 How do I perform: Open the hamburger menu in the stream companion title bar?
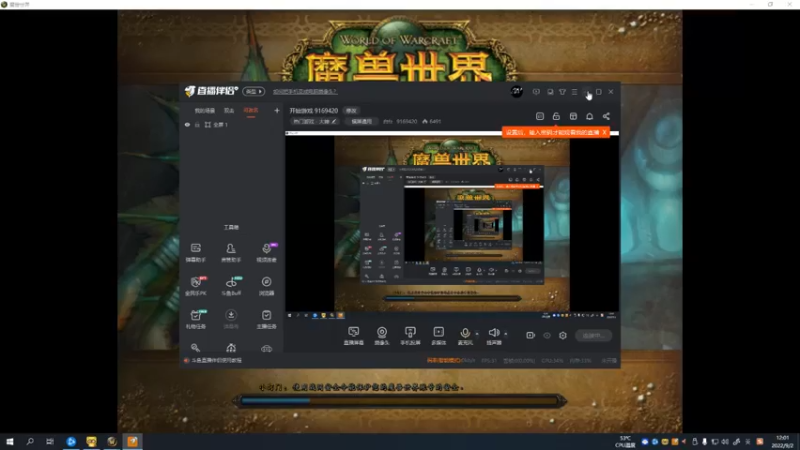coord(574,92)
